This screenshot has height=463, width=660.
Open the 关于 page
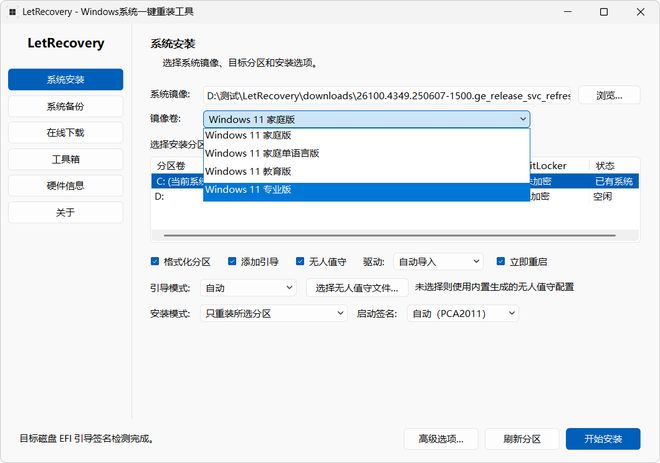coord(66,212)
